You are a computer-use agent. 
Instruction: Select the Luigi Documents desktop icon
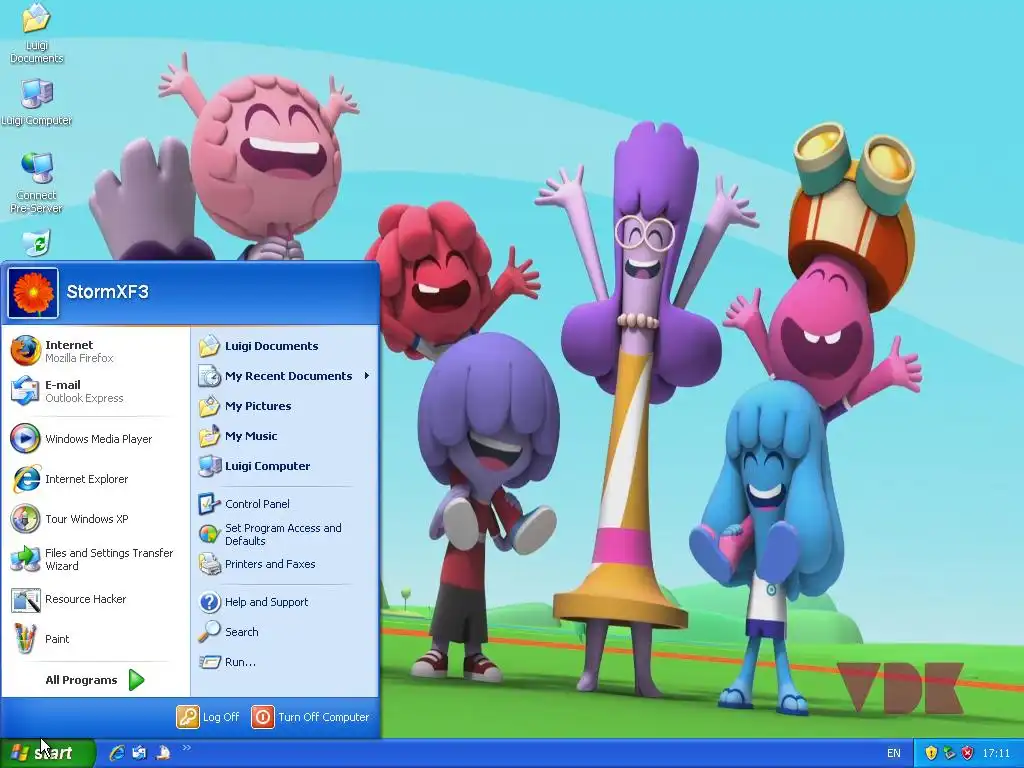[x=37, y=33]
